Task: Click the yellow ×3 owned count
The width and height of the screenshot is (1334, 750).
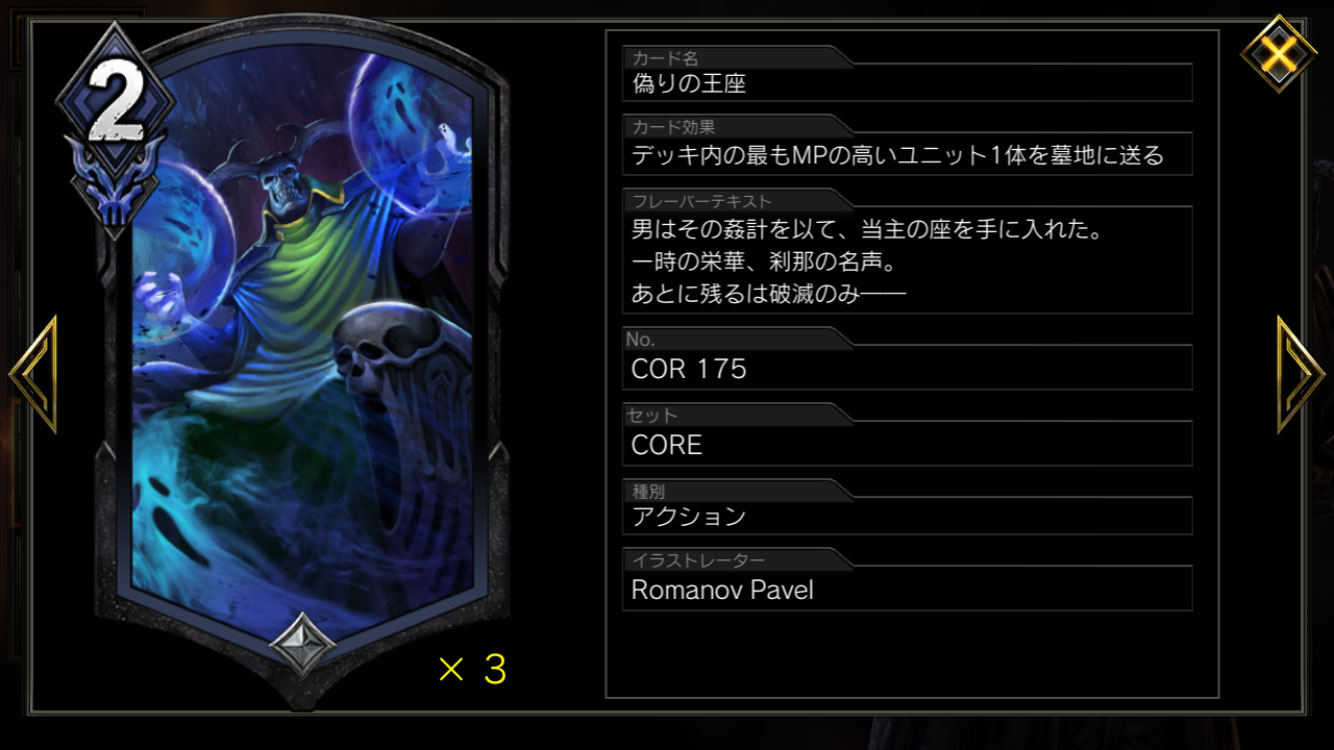Action: coord(472,670)
